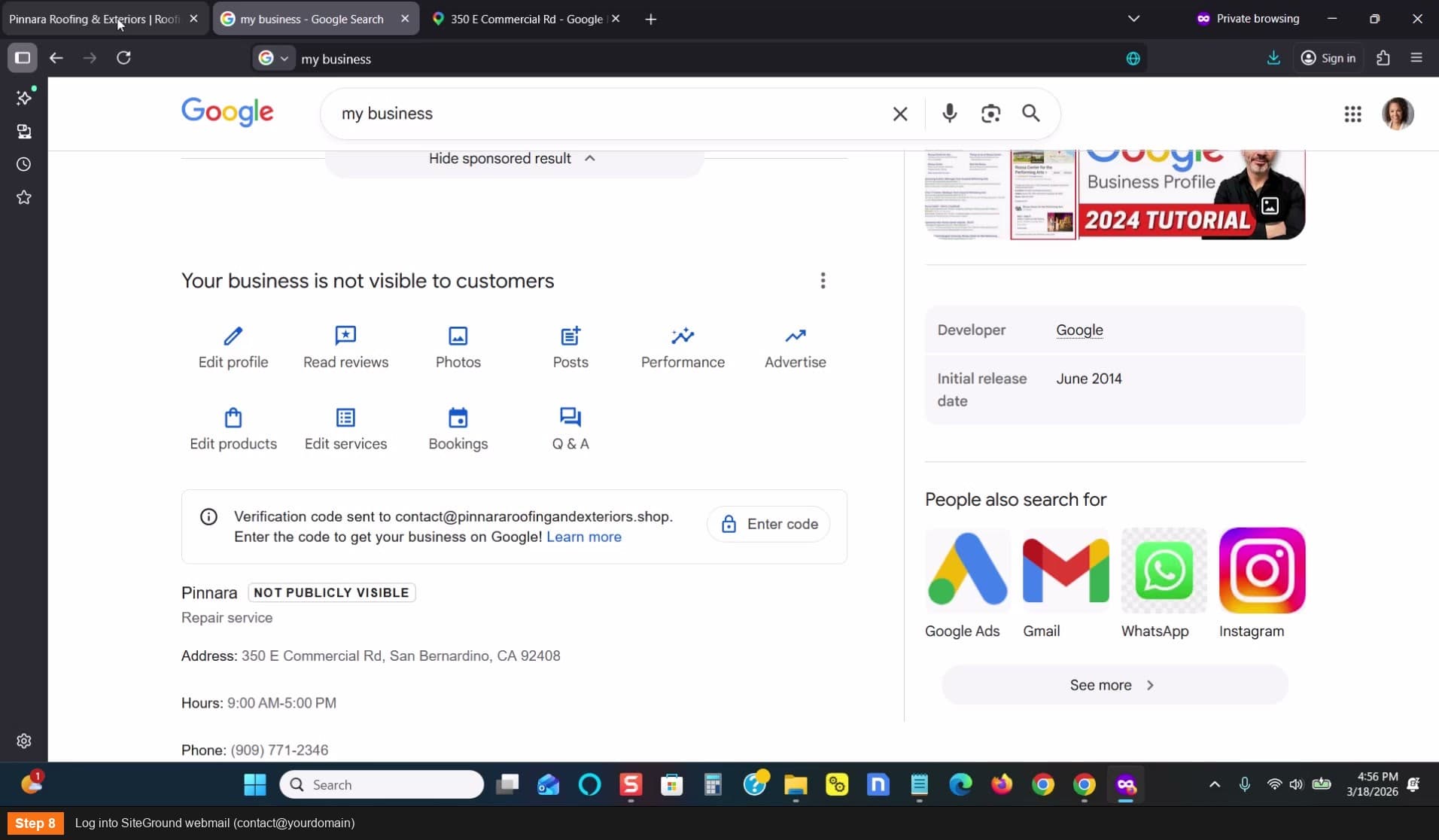Open the Q & A section

pyautogui.click(x=570, y=430)
